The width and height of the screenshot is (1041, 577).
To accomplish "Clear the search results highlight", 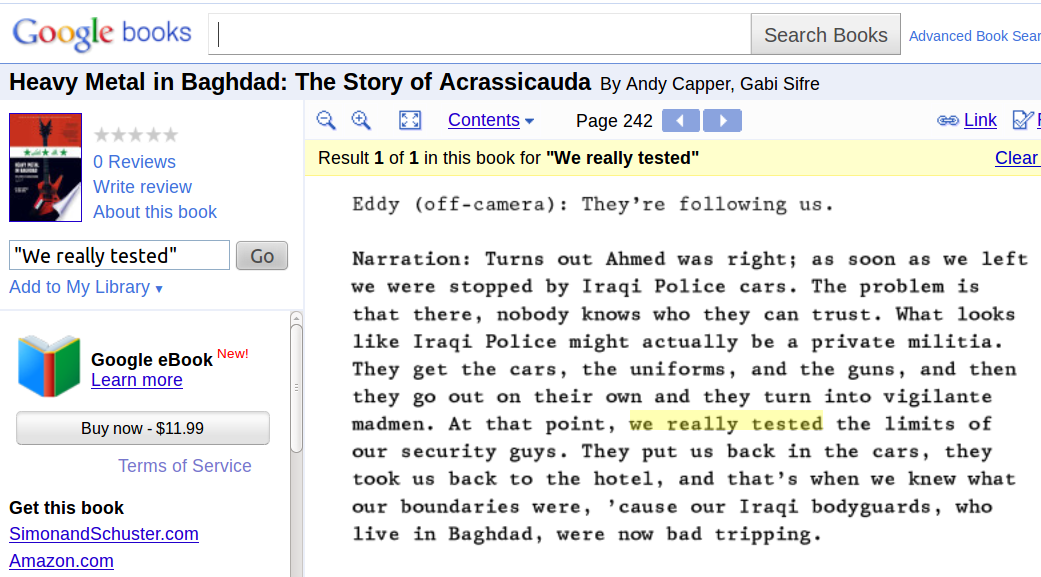I will [x=1016, y=158].
